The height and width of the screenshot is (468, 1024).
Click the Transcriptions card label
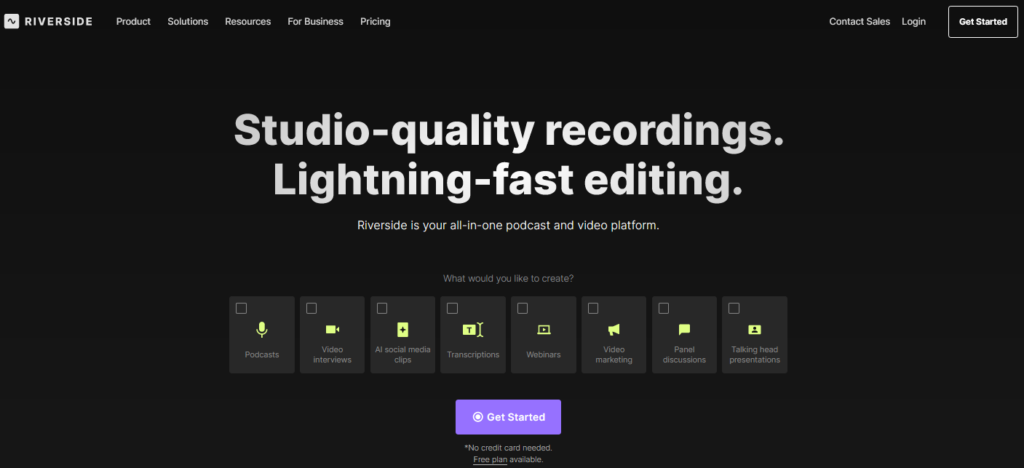coord(473,354)
